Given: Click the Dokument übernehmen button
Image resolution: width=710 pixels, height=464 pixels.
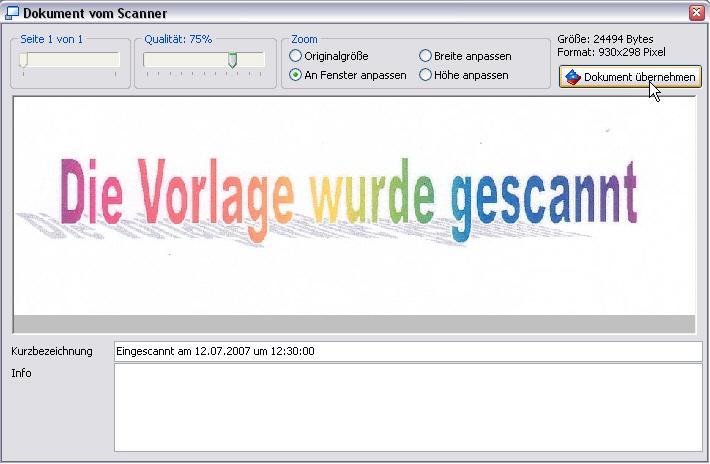Looking at the screenshot, I should click(630, 77).
